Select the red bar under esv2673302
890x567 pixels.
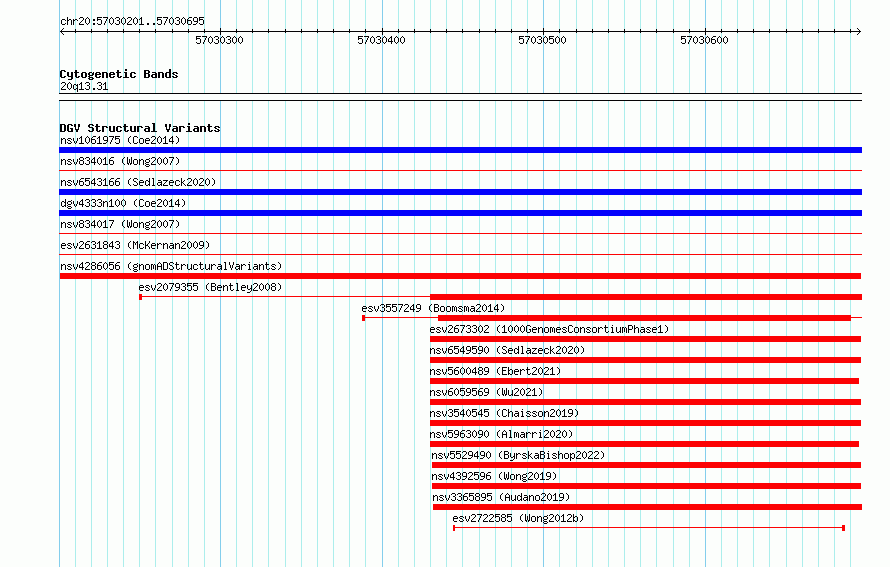(645, 339)
